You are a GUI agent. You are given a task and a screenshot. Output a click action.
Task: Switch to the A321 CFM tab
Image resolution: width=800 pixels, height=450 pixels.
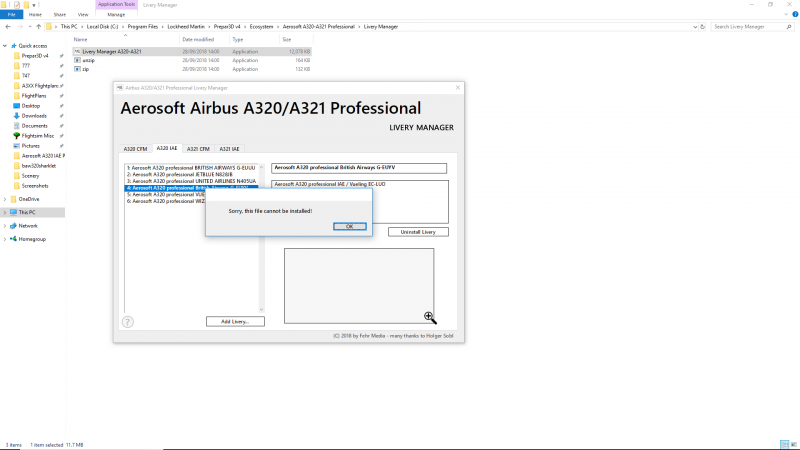click(198, 149)
